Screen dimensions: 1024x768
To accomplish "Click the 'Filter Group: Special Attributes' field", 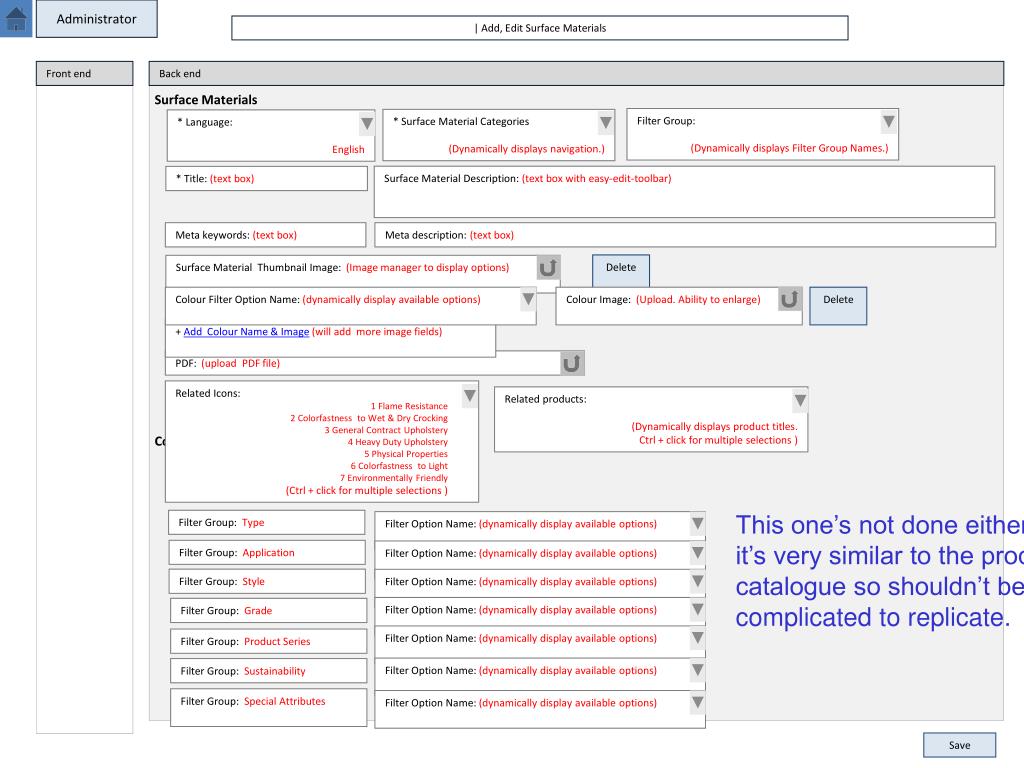I will (268, 707).
